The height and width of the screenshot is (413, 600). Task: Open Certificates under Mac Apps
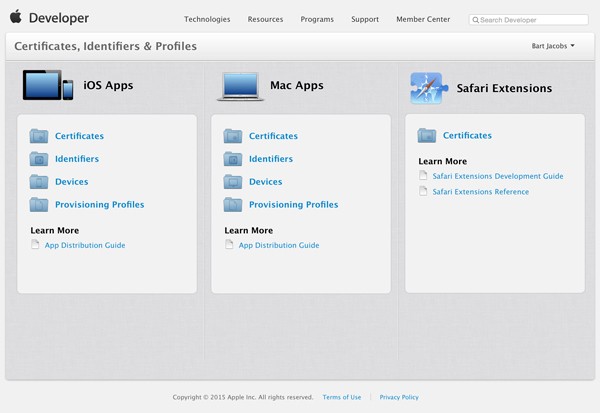coord(273,136)
